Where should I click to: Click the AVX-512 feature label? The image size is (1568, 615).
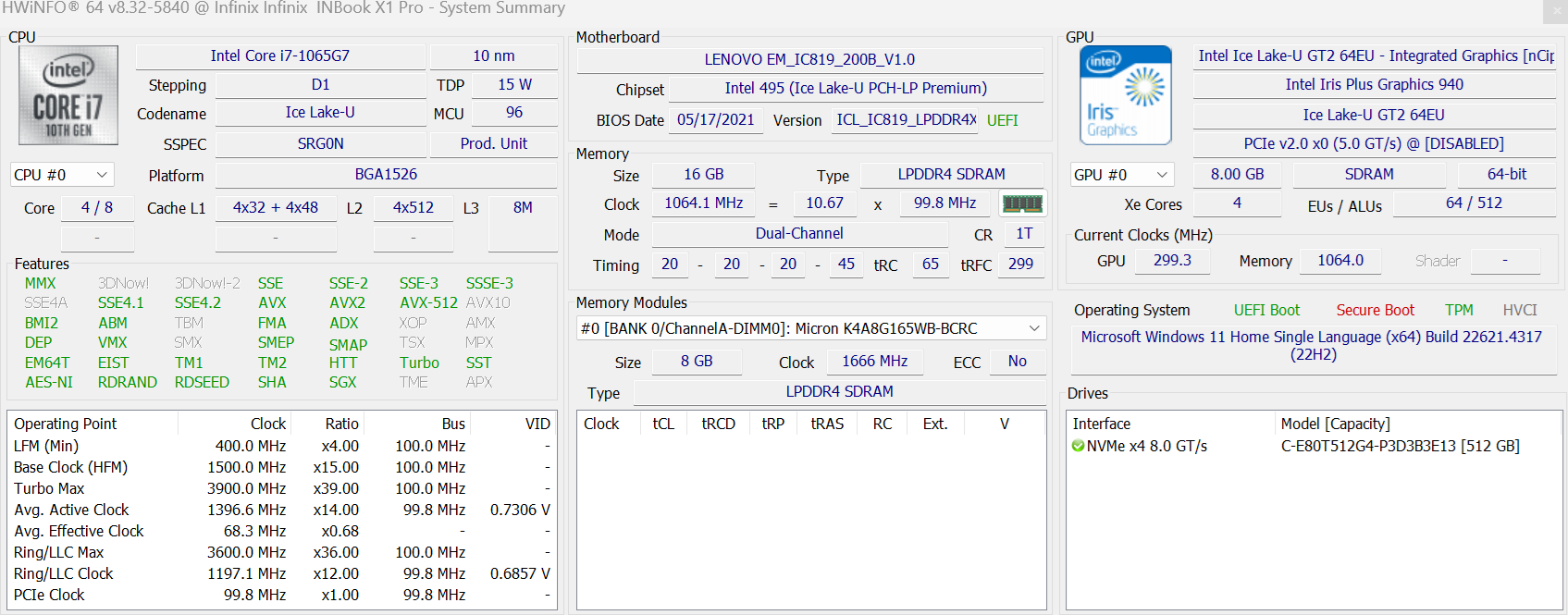[428, 303]
